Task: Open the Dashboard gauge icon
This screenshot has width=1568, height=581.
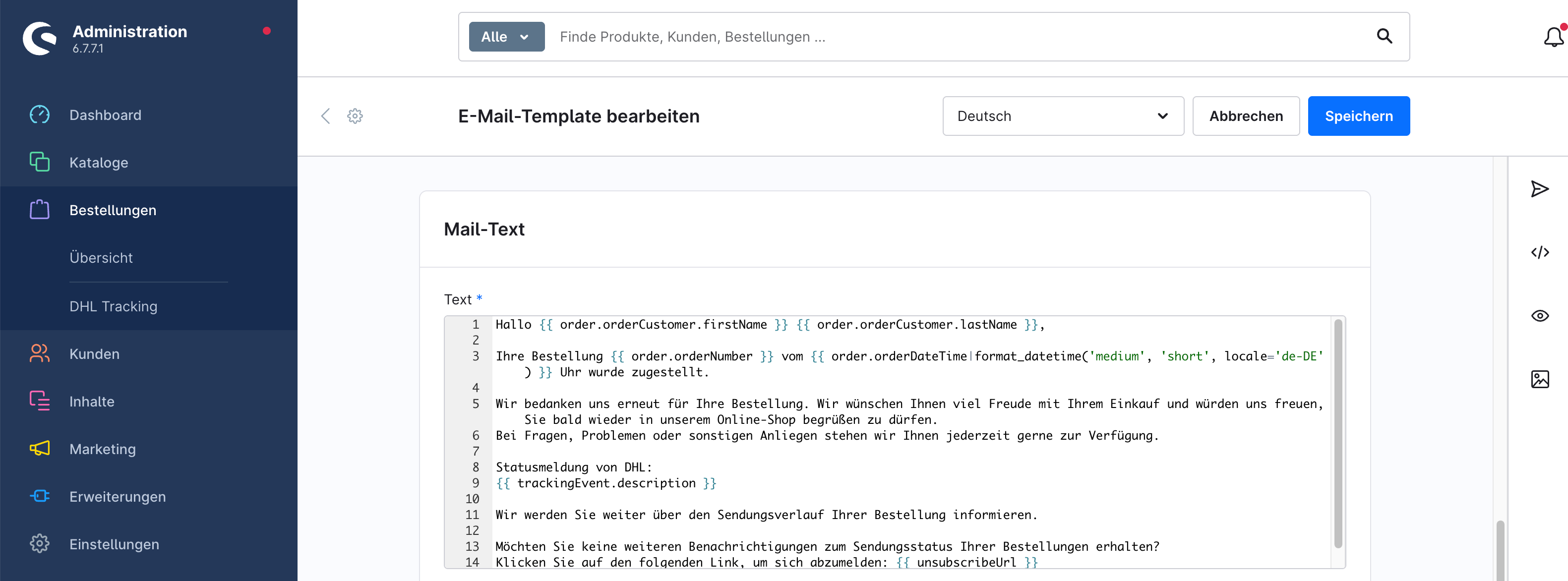Action: coord(40,115)
